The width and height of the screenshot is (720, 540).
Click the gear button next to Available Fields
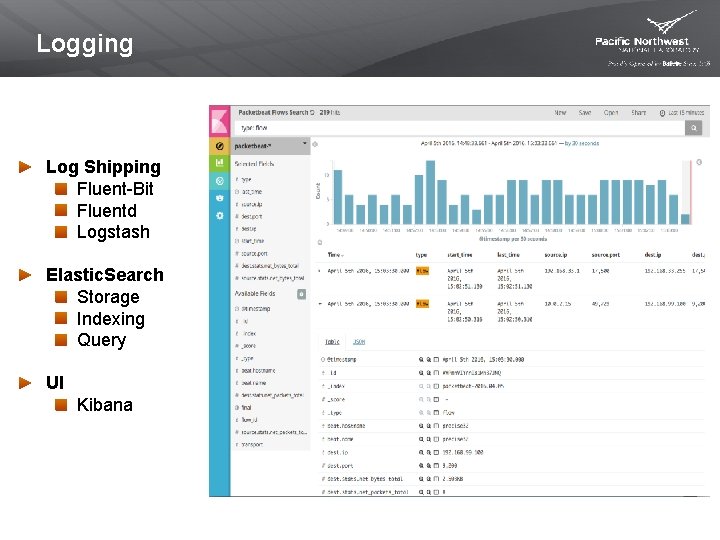pos(301,294)
